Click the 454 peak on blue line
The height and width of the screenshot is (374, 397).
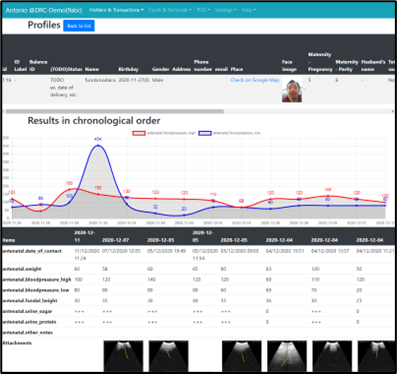98,145
